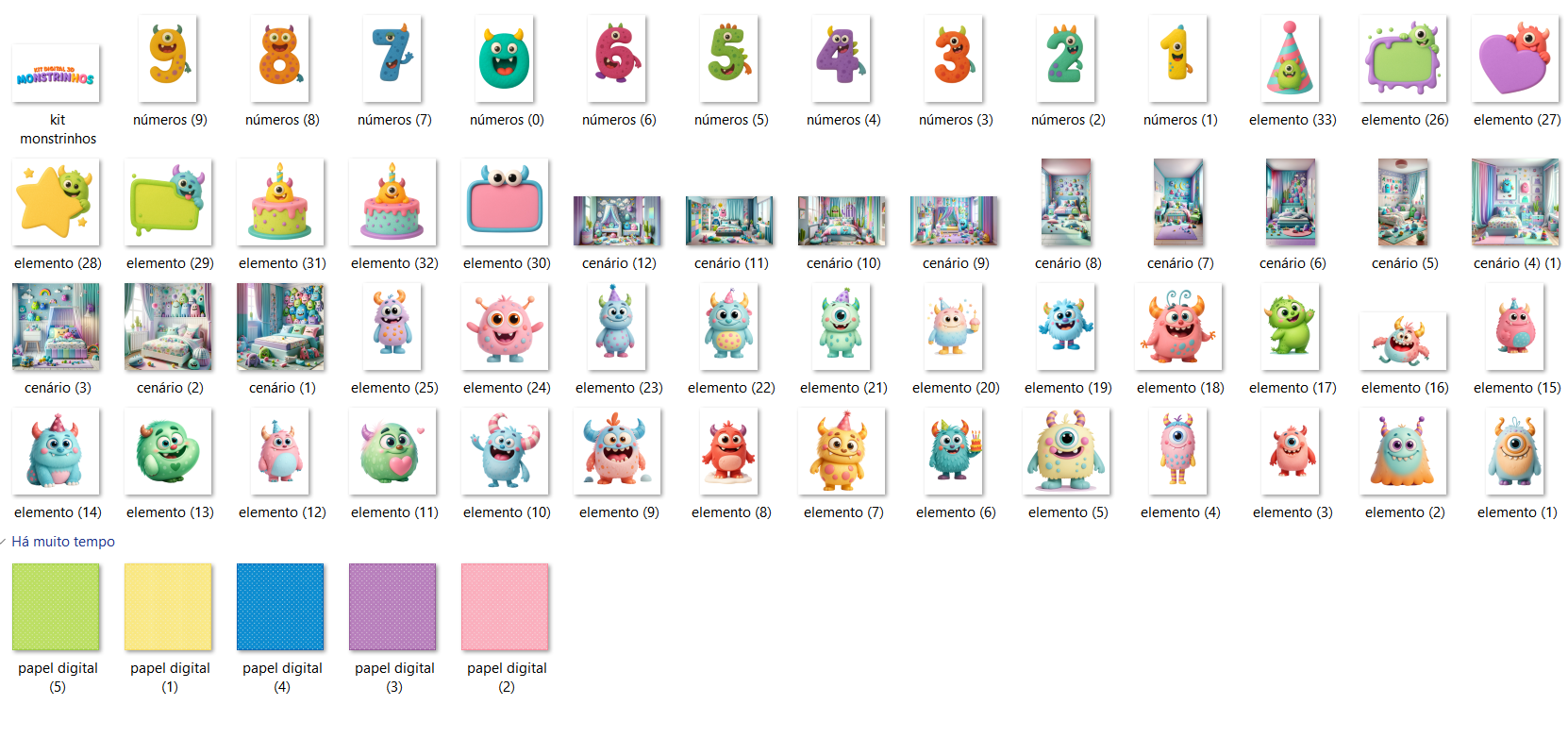Open the green heart monster elemento (11)
The width and height of the screenshot is (1568, 738).
click(x=392, y=451)
